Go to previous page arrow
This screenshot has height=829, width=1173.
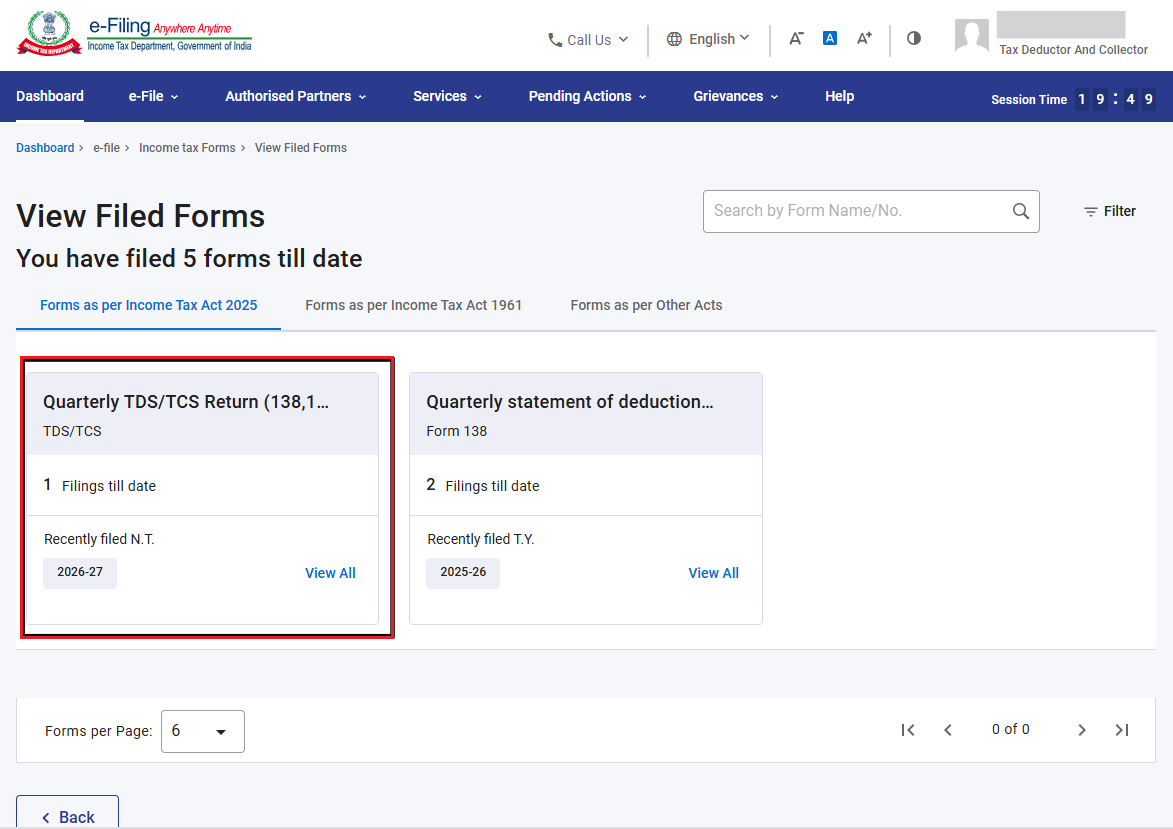pyautogui.click(x=948, y=730)
